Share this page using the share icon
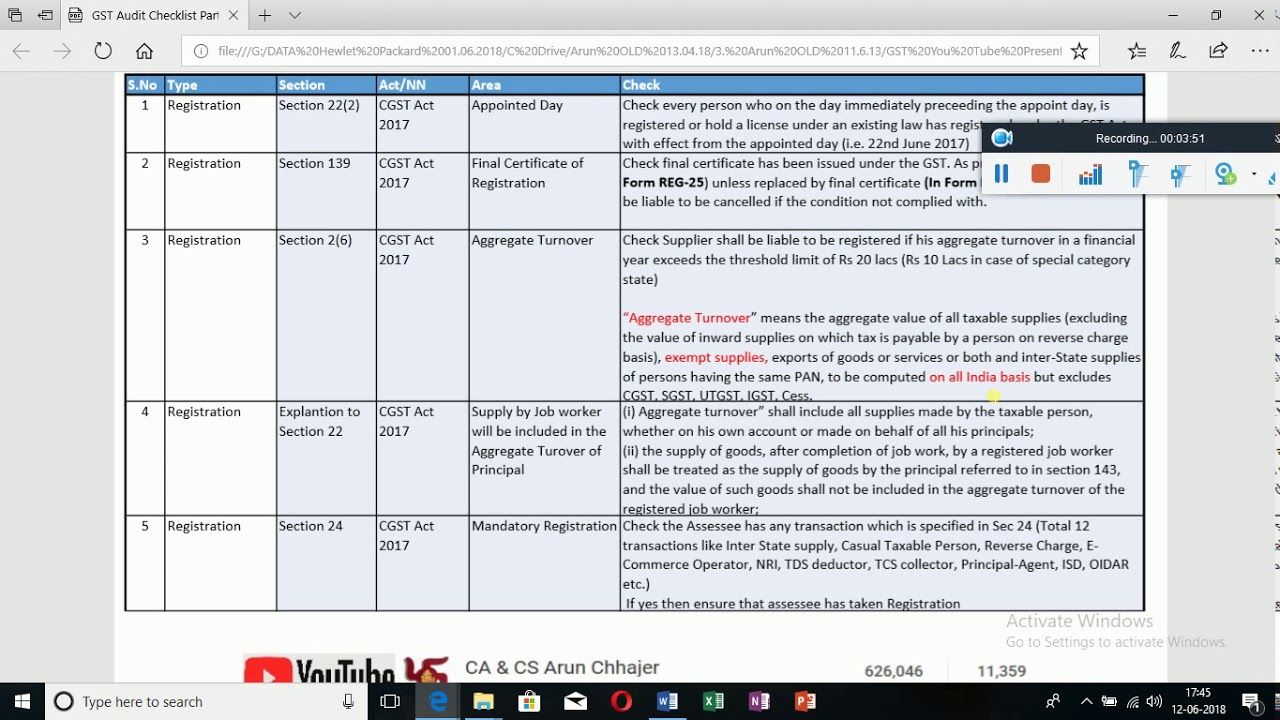This screenshot has height=720, width=1280. 1218,51
